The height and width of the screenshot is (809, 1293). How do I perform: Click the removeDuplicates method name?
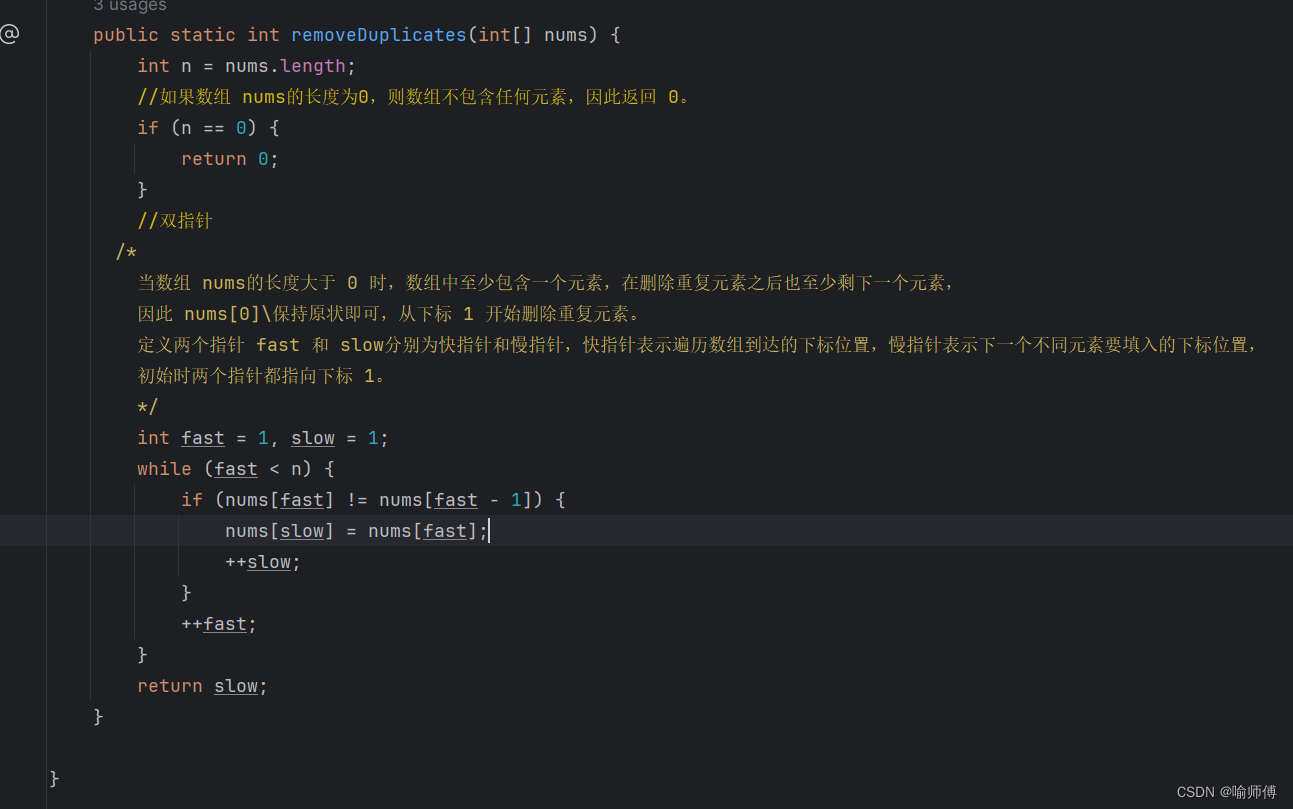(379, 35)
